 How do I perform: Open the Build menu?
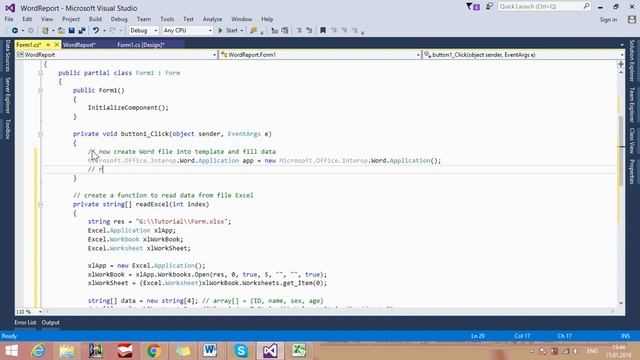(95, 19)
